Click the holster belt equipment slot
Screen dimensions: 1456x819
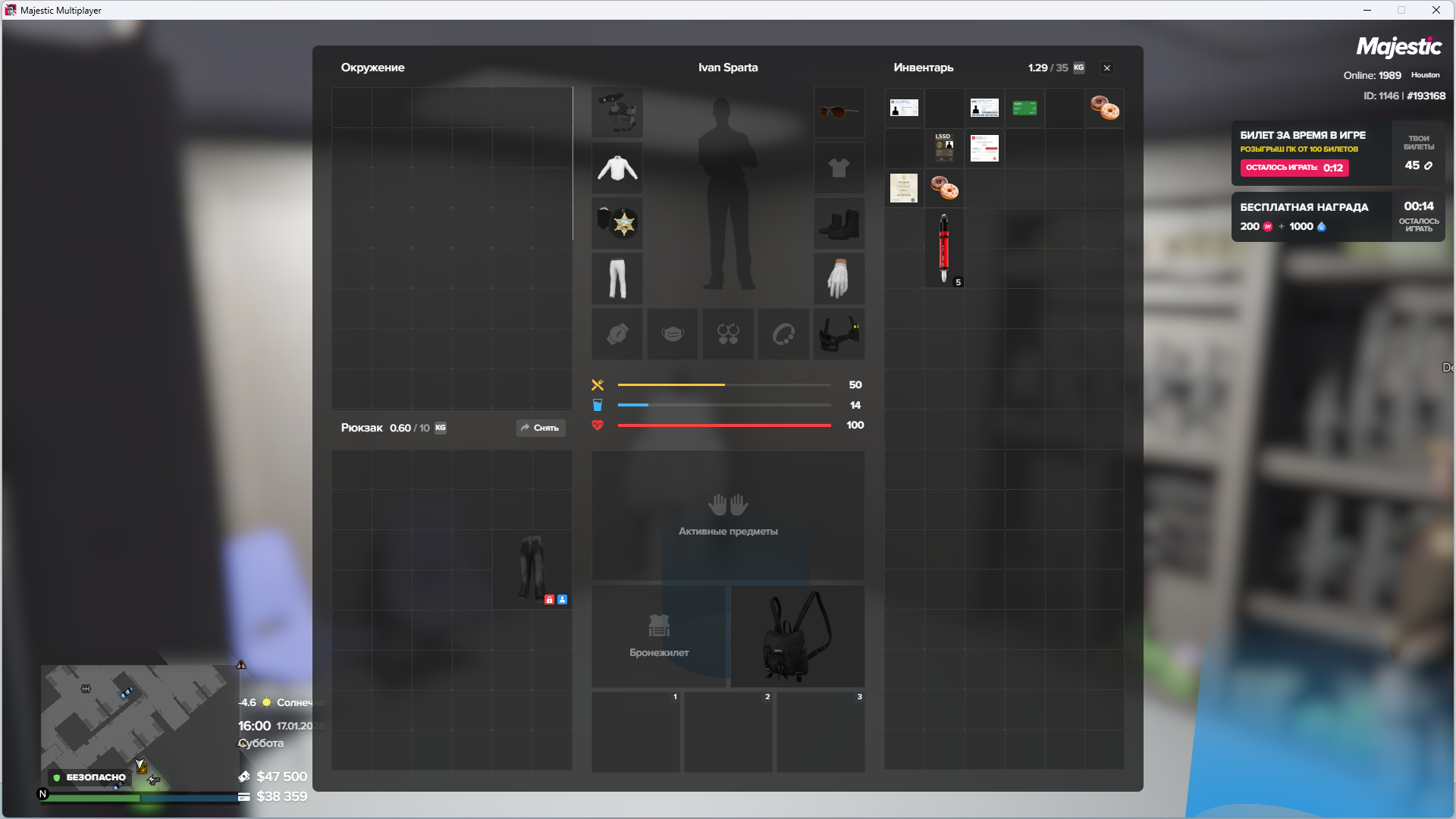tap(839, 334)
